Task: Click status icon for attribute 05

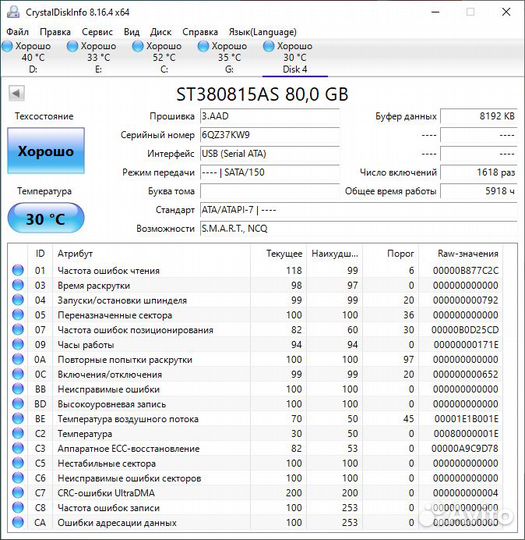Action: click(x=18, y=315)
